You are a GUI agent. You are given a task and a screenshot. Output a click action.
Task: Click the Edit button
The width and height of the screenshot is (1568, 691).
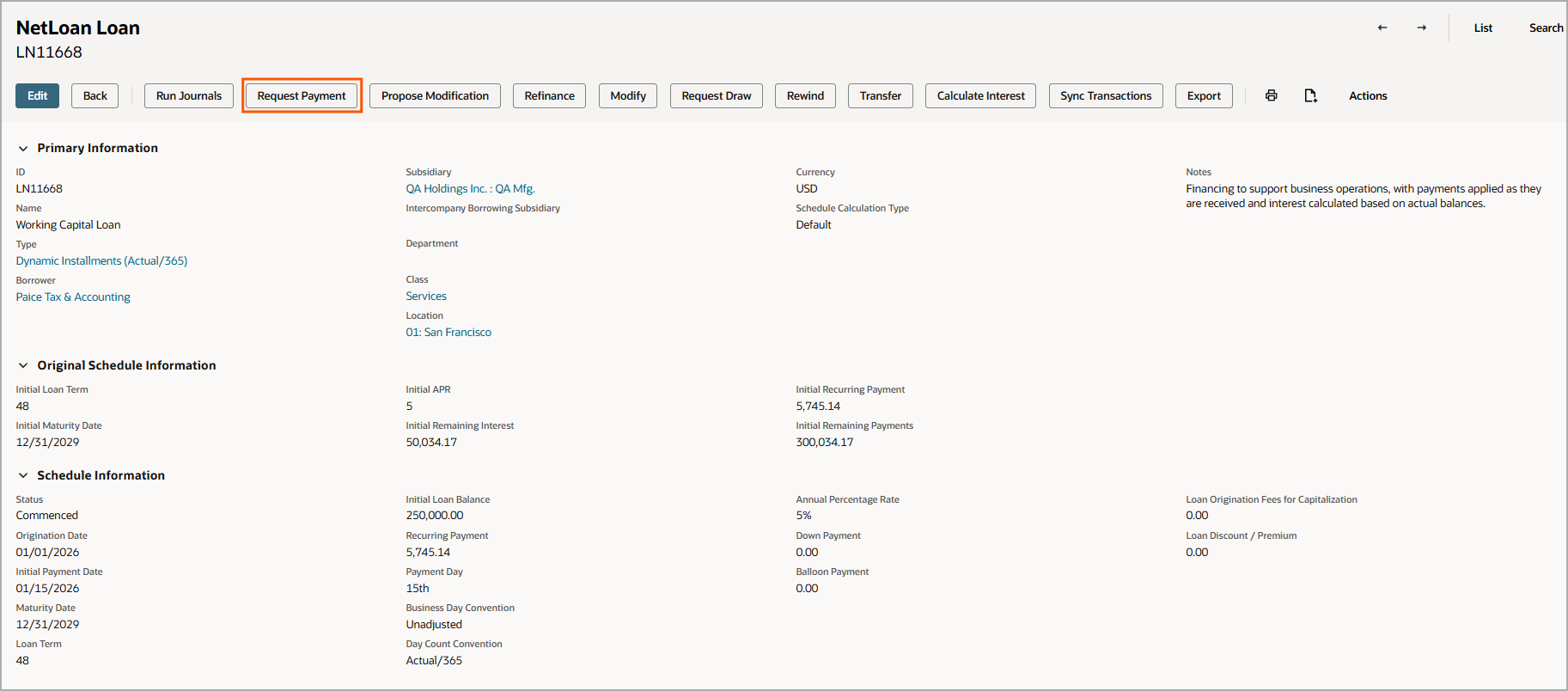tap(37, 95)
